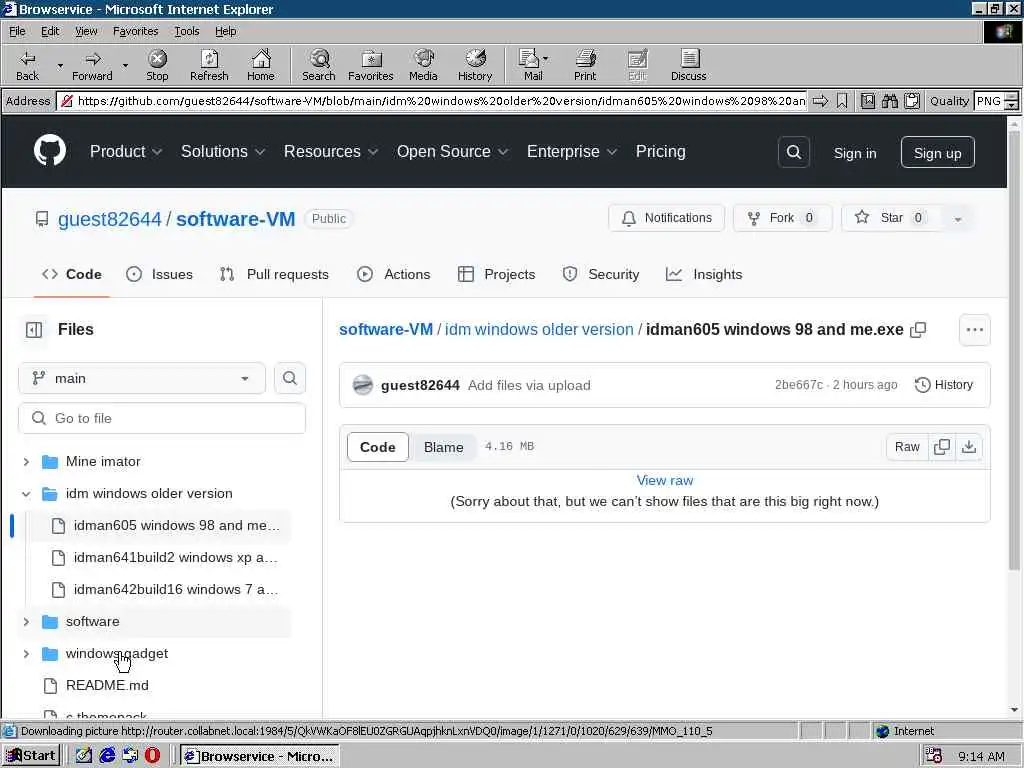This screenshot has height=768, width=1024.
Task: Expand the software folder
Action: pyautogui.click(x=26, y=622)
